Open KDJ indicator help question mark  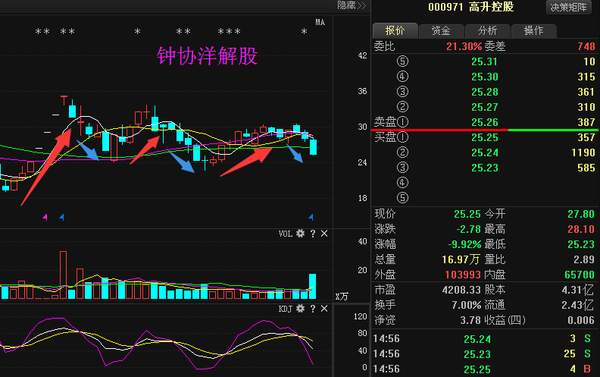(x=313, y=308)
